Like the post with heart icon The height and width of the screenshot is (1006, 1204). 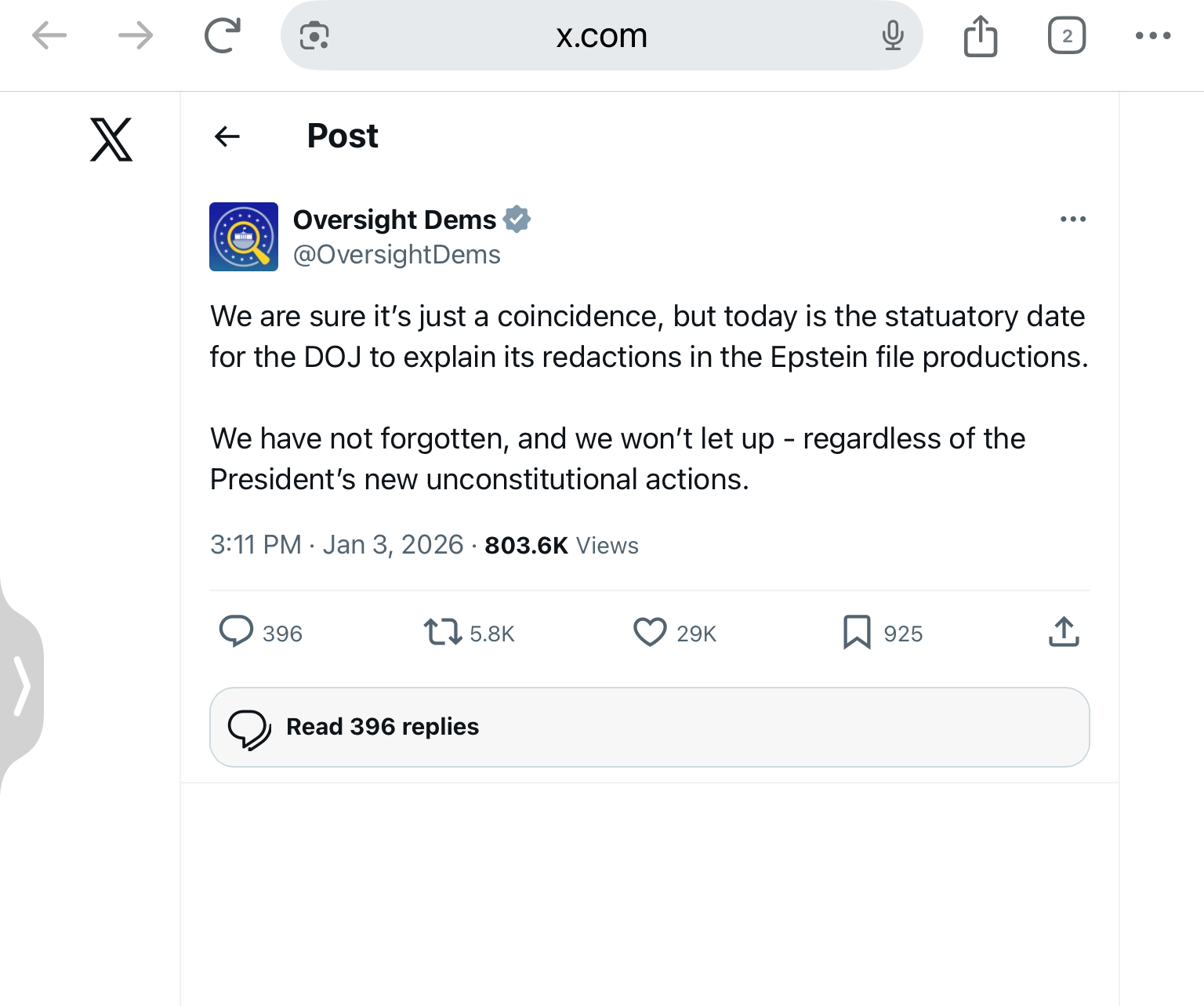click(650, 632)
